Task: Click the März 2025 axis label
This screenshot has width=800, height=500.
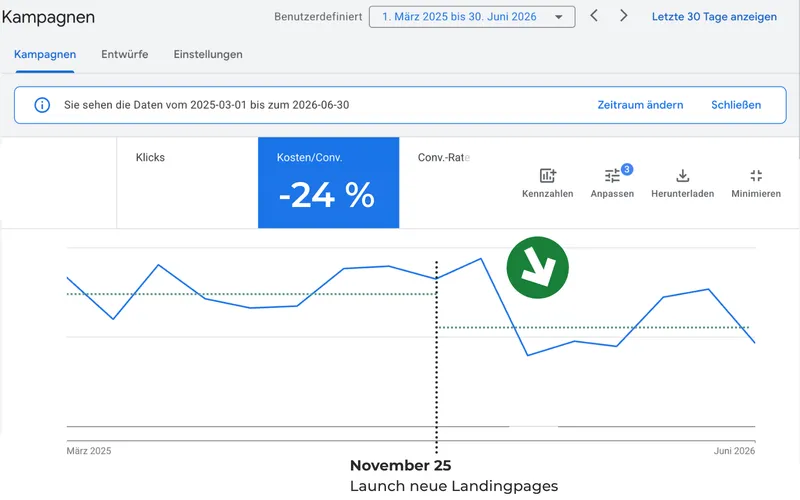Action: coord(89,451)
